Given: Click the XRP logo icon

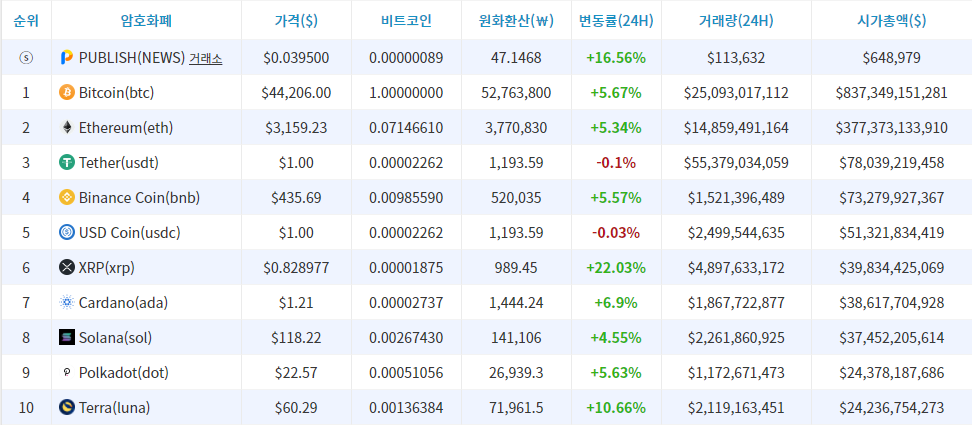Looking at the screenshot, I should [66, 268].
